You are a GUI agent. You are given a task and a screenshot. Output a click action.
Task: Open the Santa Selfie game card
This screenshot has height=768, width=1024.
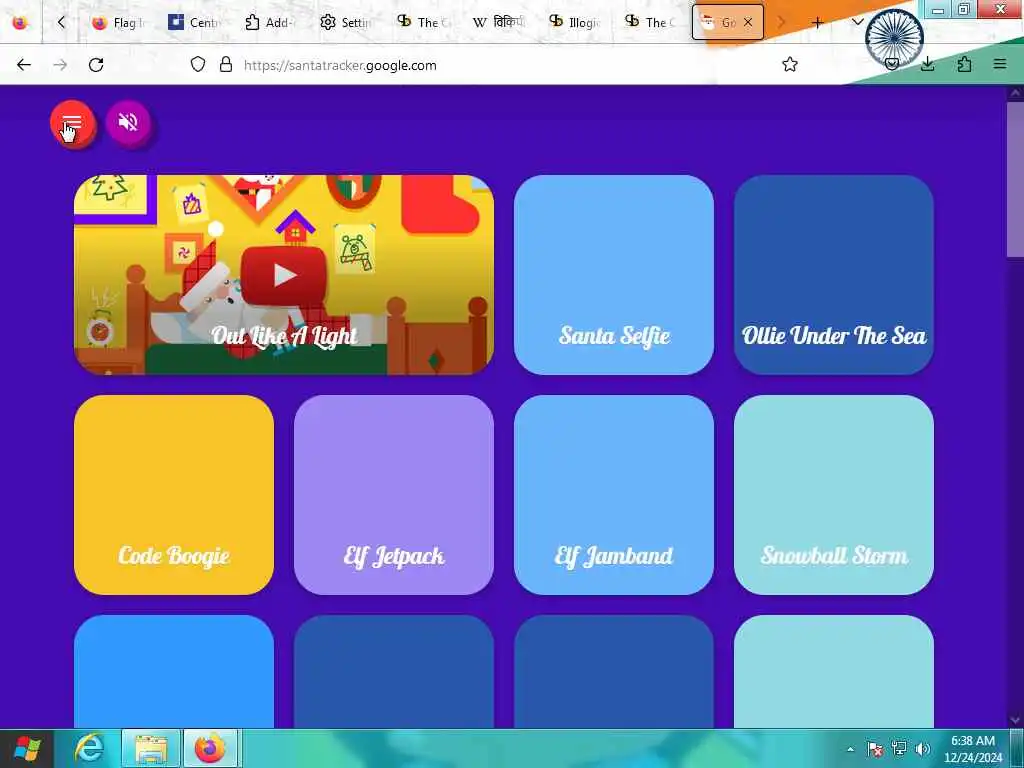614,275
